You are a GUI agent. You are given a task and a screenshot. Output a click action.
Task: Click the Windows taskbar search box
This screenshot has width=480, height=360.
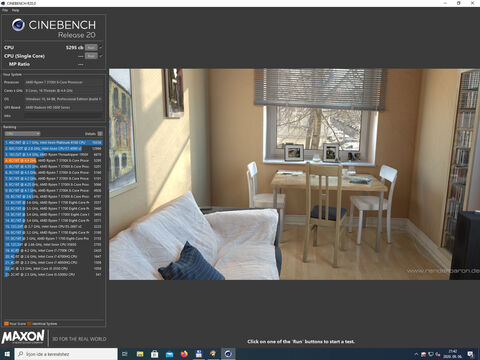(66, 354)
